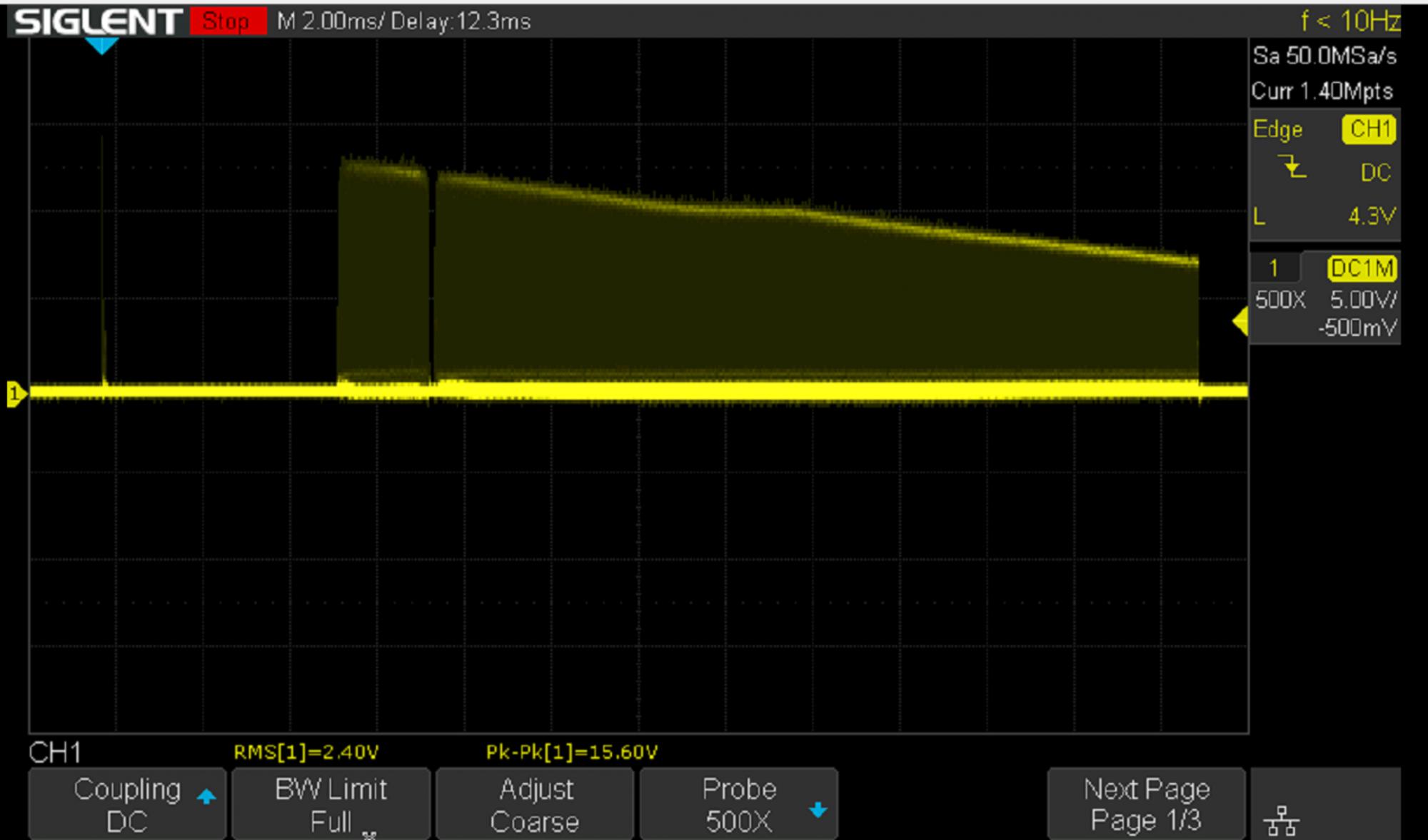
Task: Open the Probe 500X dropdown
Action: (739, 804)
